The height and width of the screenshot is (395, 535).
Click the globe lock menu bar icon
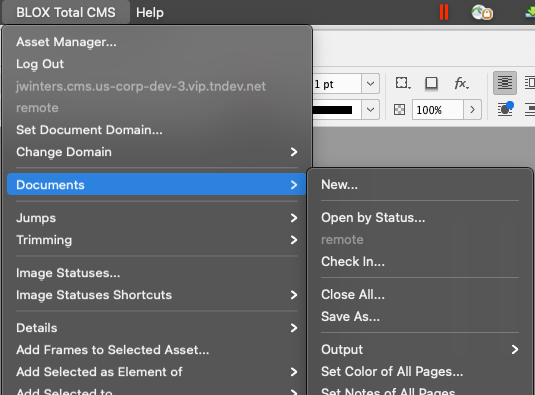coord(482,13)
